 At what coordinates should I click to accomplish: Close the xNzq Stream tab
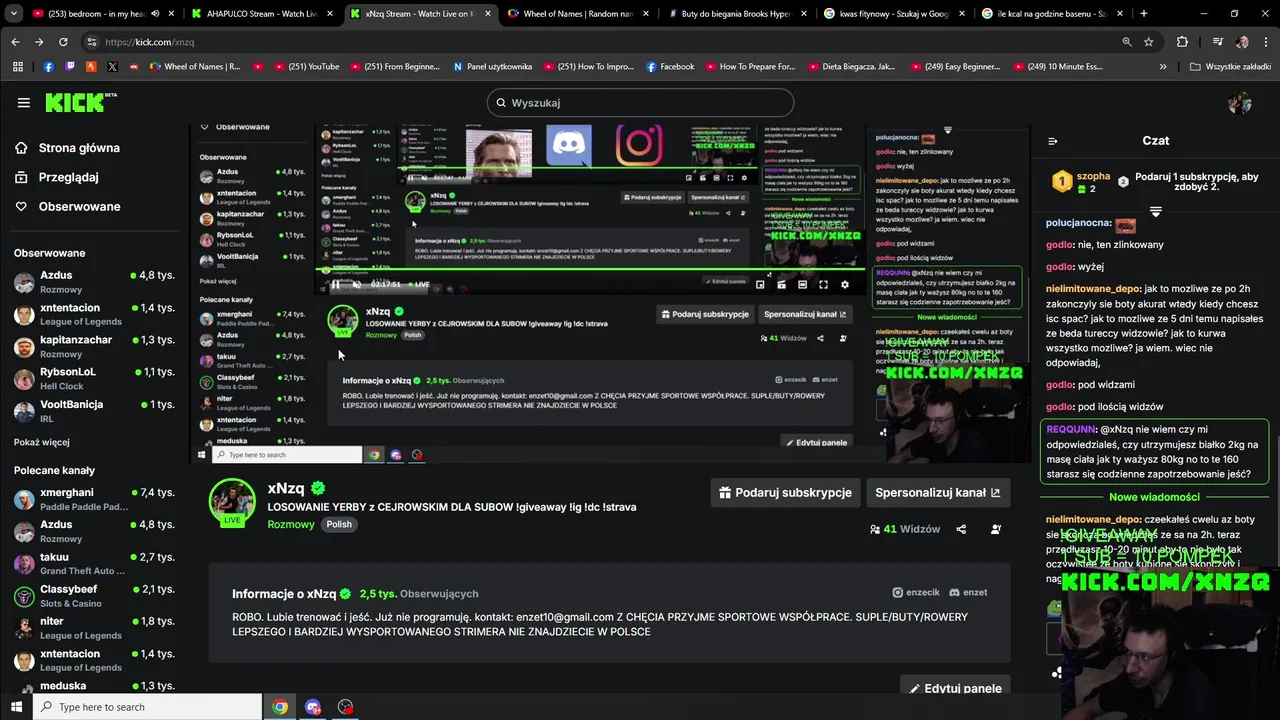[x=487, y=14]
